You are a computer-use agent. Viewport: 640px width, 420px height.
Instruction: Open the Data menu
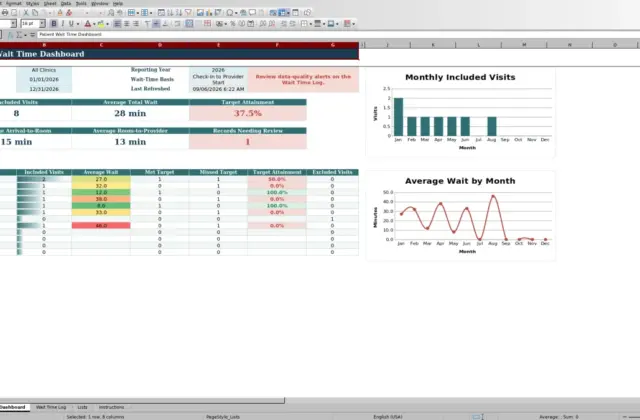click(66, 3)
